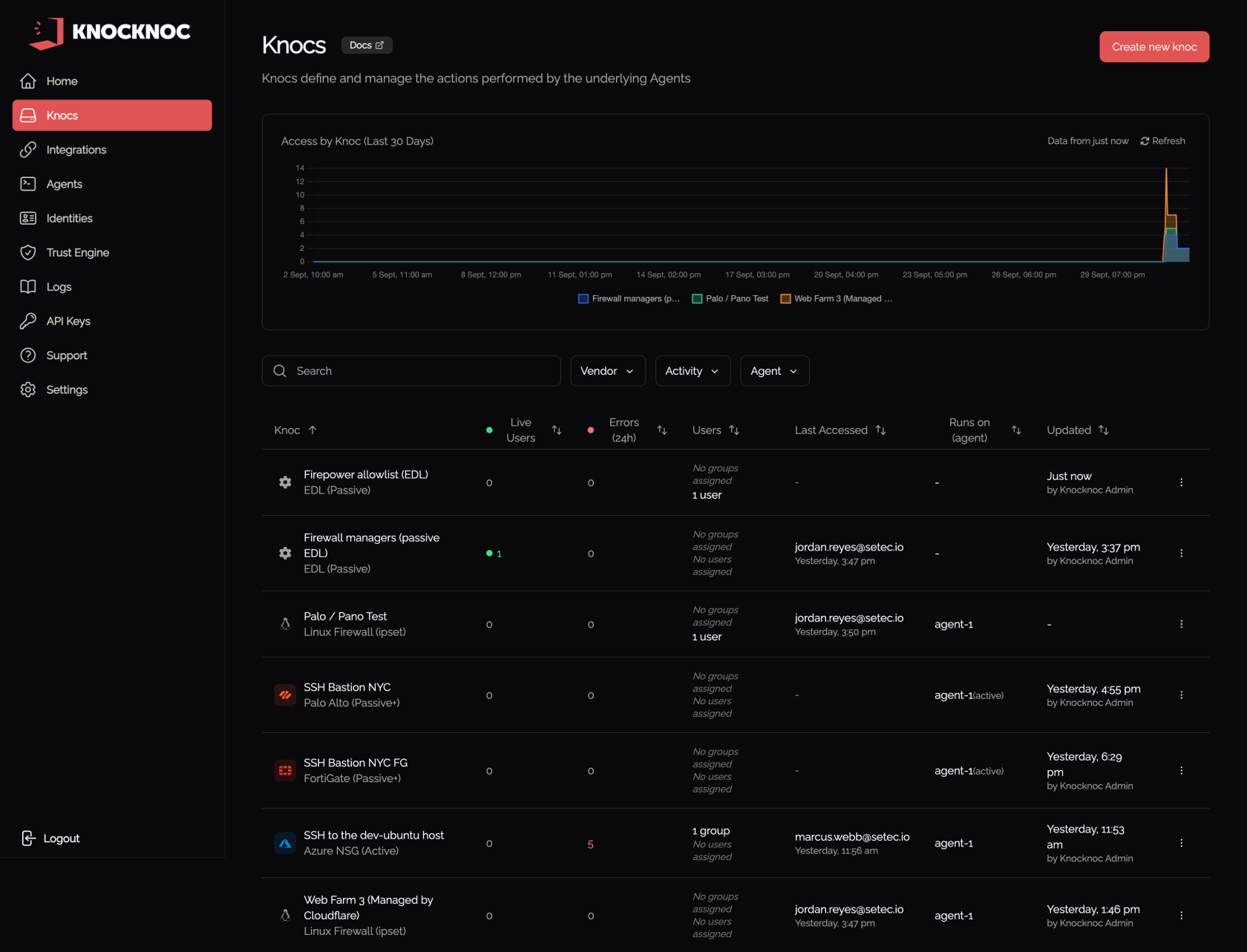Sort table by Knoc name
The image size is (1247, 952).
(295, 430)
